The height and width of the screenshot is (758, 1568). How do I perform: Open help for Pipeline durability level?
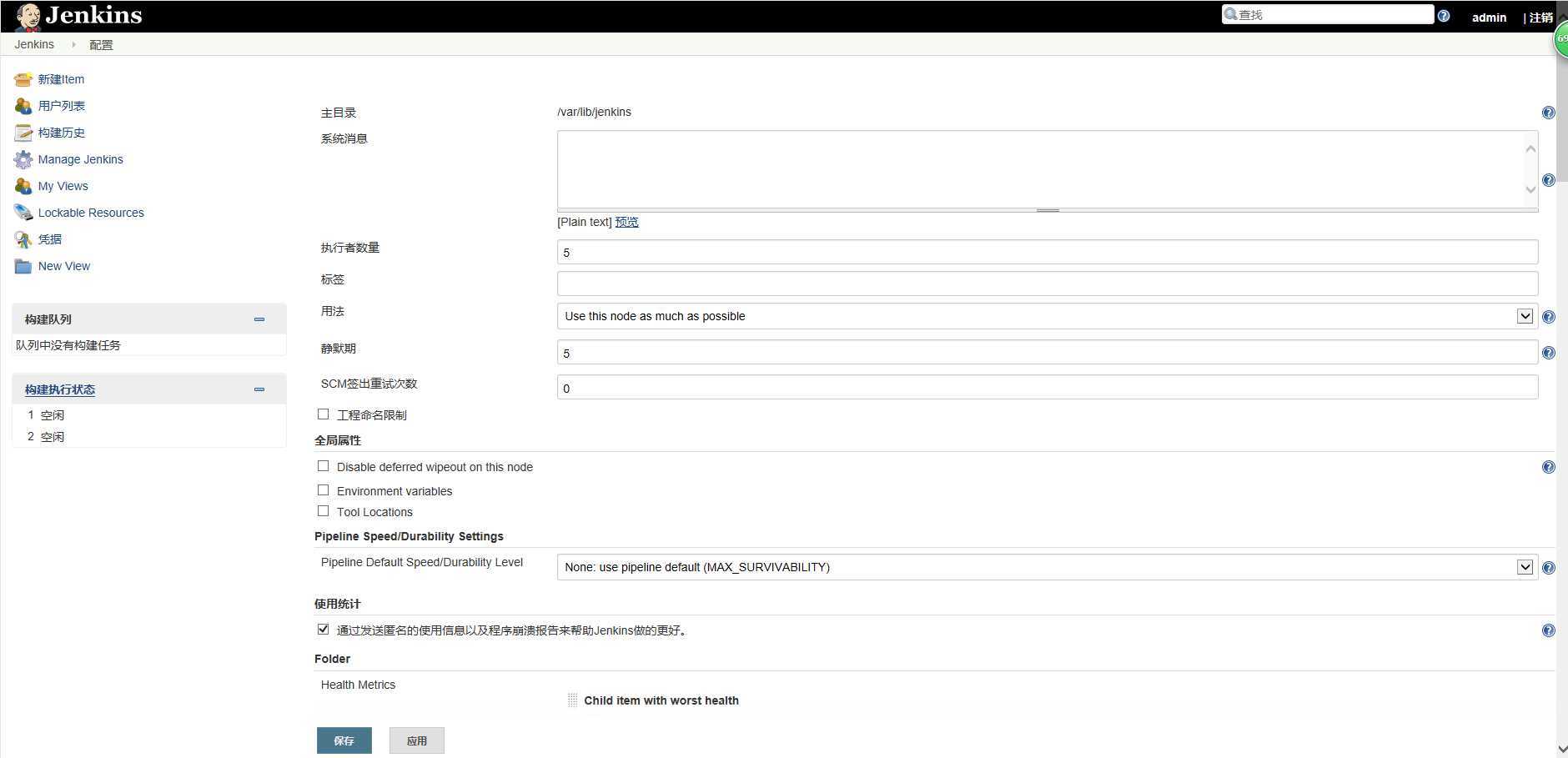click(x=1548, y=568)
